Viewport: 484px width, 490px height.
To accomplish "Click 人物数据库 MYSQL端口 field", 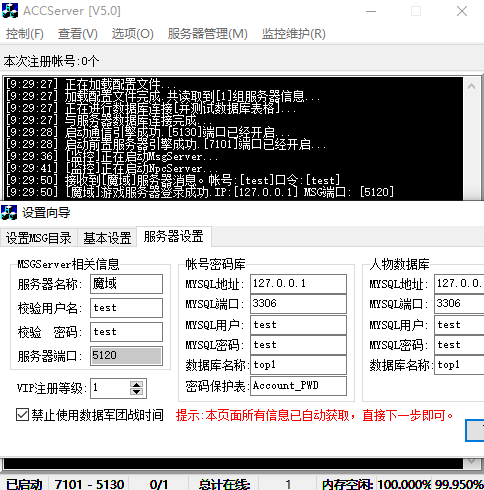I will click(459, 304).
